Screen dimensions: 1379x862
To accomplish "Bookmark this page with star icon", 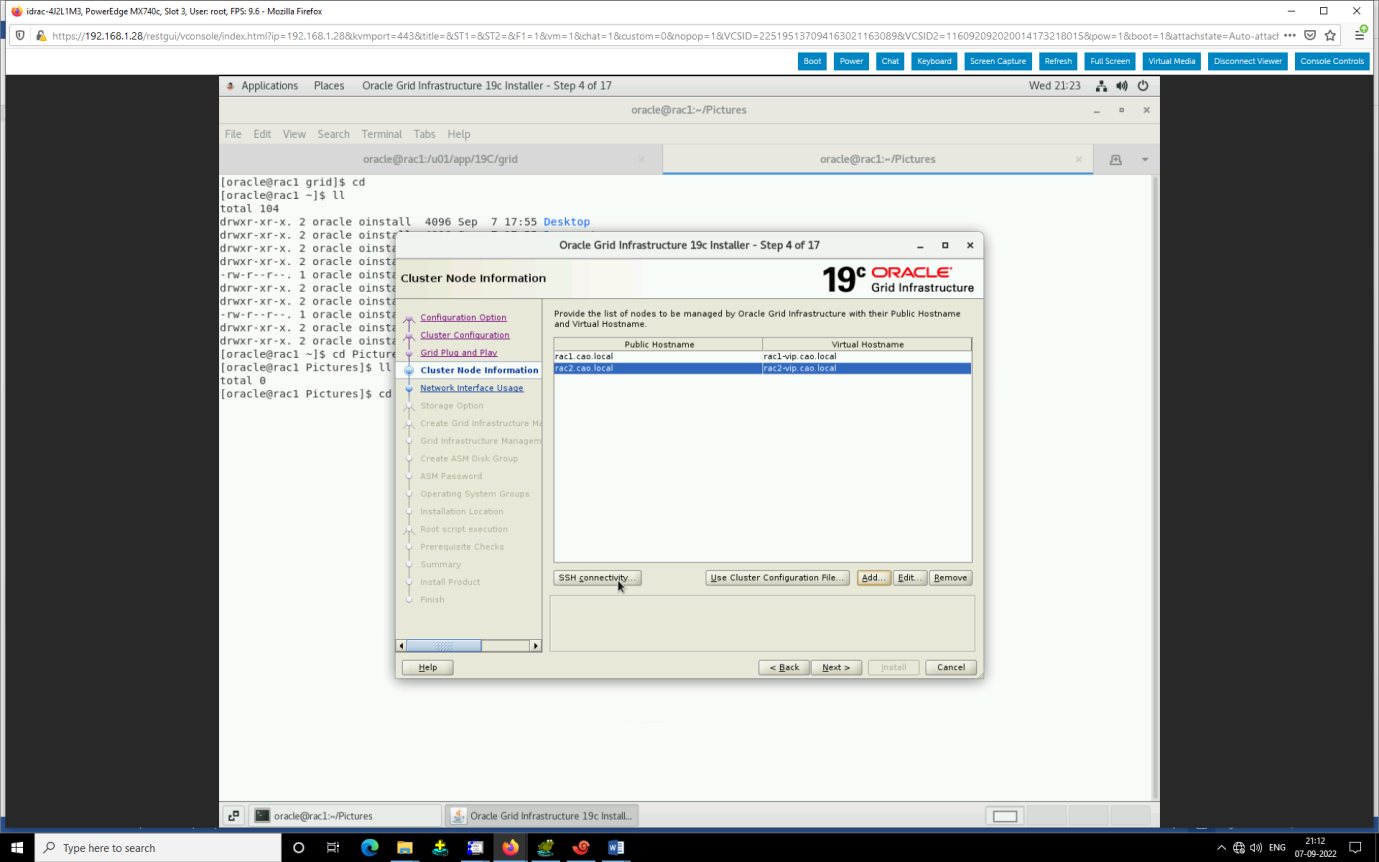I will point(1330,35).
